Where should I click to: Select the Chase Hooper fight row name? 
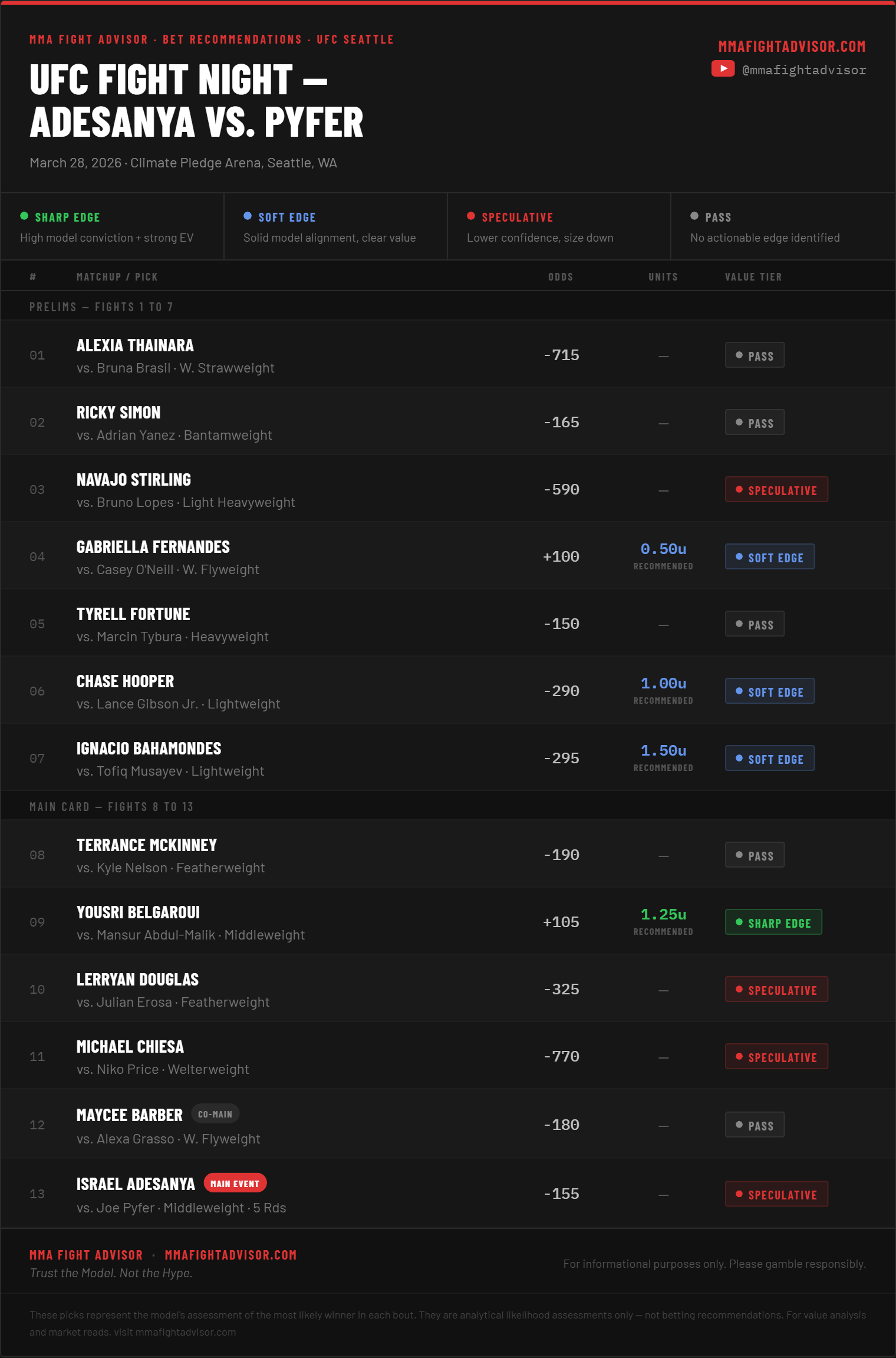click(125, 681)
